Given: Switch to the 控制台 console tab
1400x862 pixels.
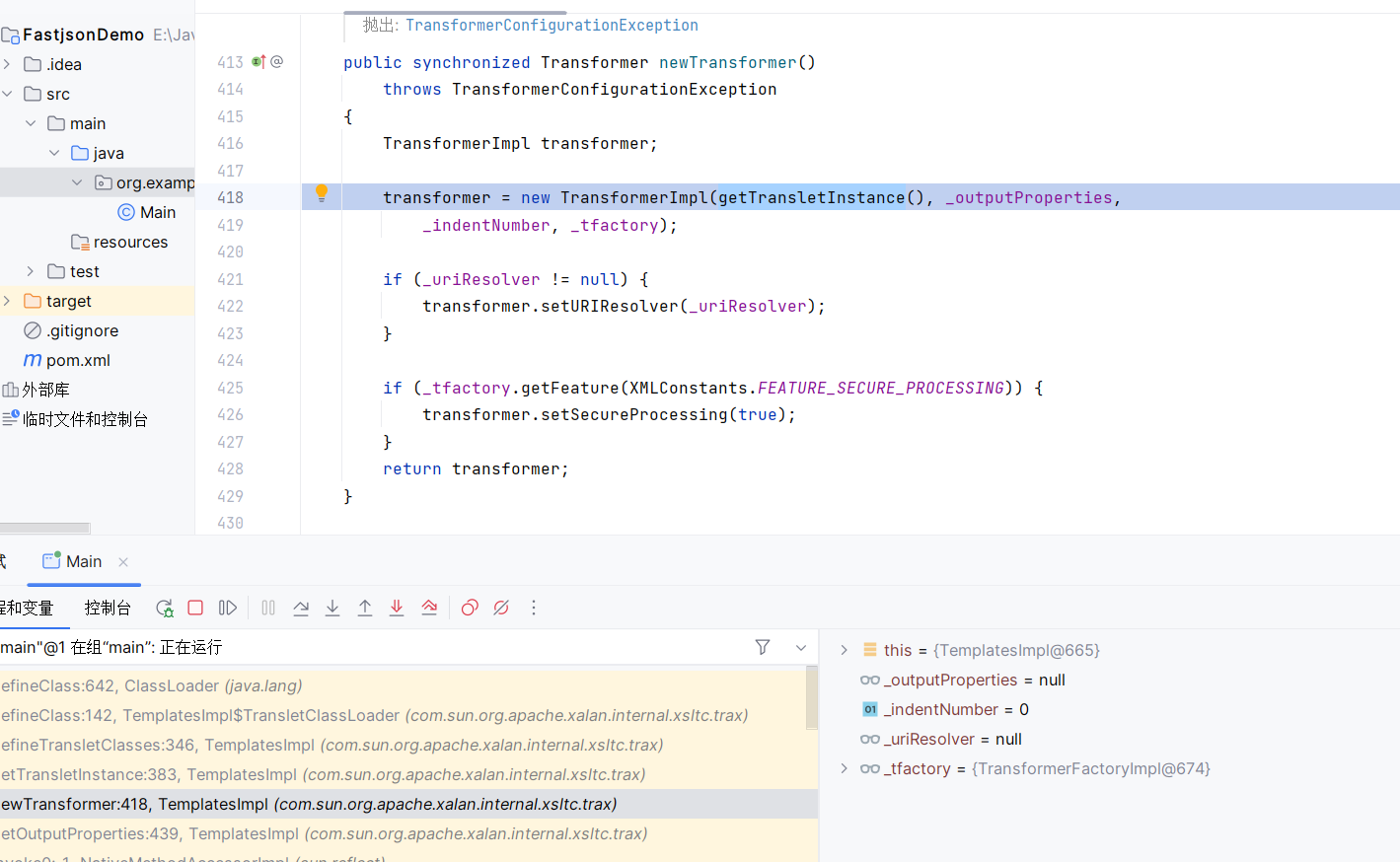Looking at the screenshot, I should (108, 608).
